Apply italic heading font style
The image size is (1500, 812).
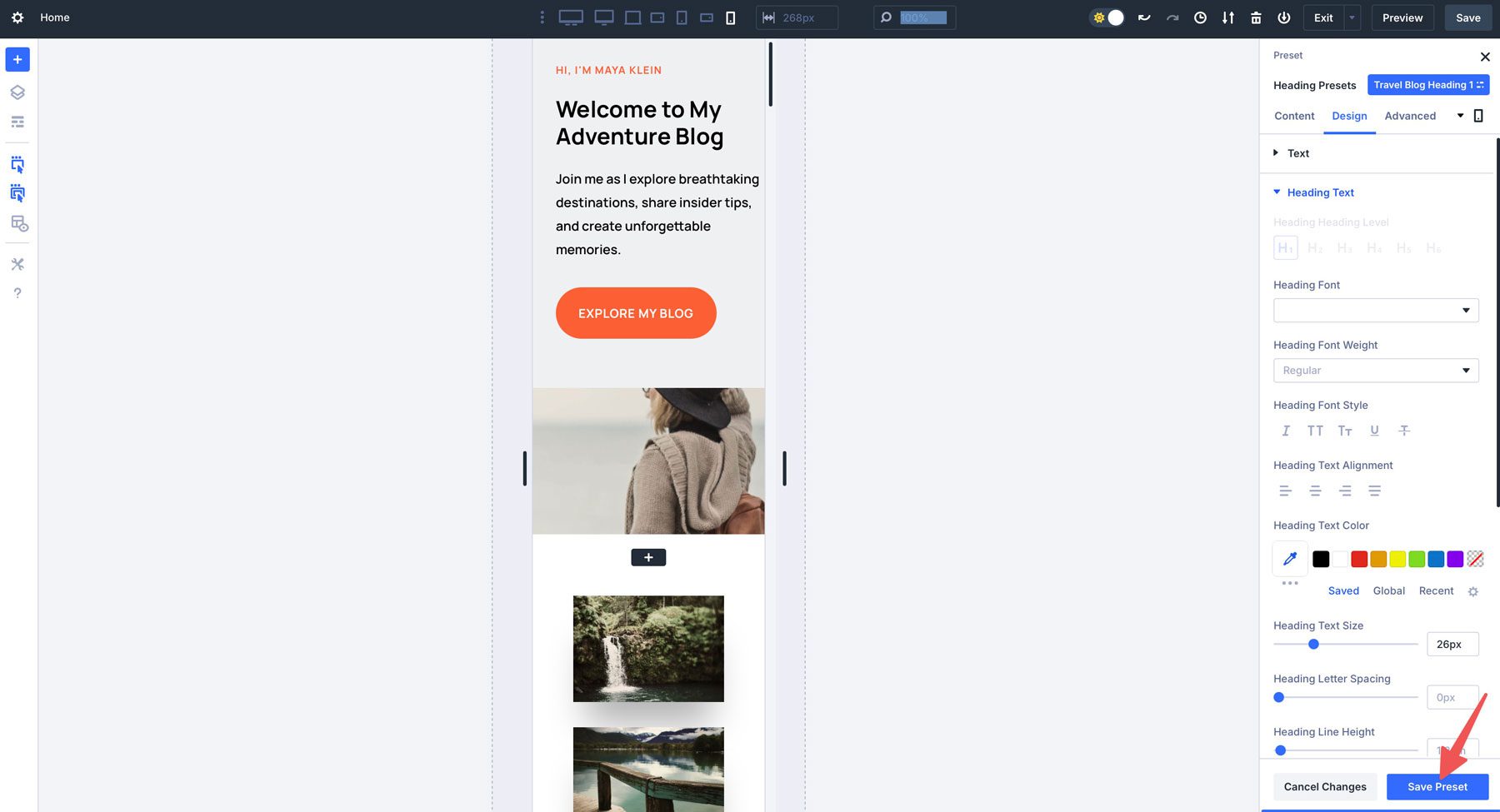point(1286,431)
